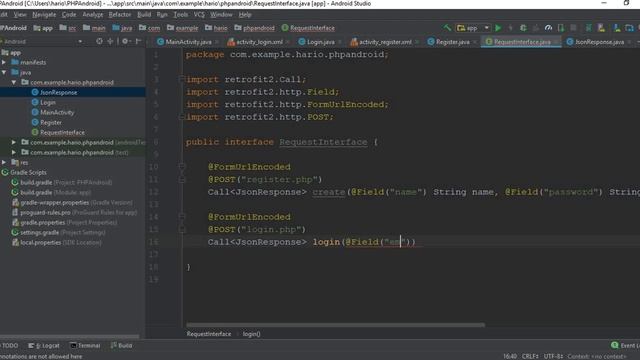Select RequestInterface in project tree

tap(62, 132)
